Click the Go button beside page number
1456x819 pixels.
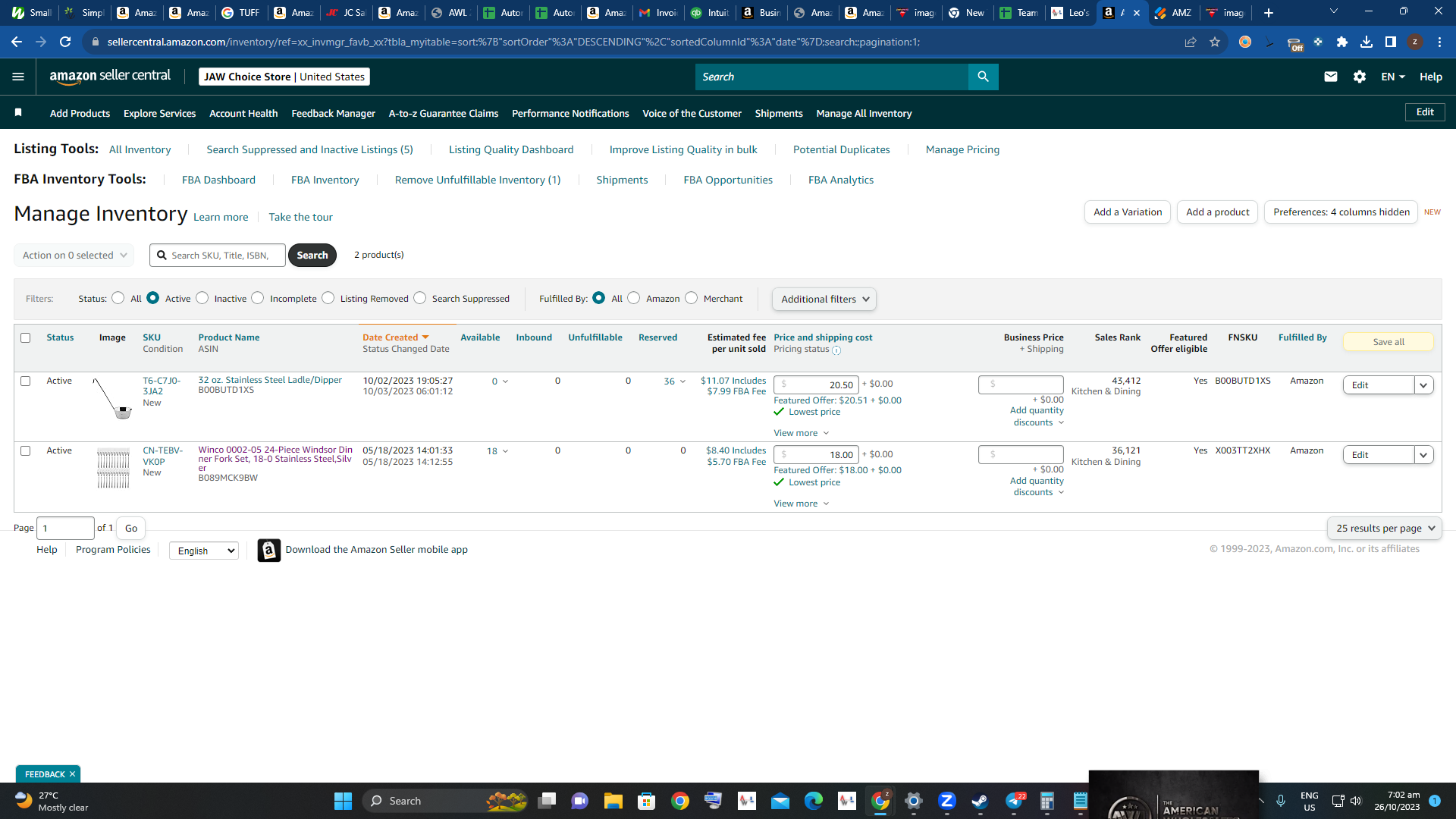click(131, 529)
